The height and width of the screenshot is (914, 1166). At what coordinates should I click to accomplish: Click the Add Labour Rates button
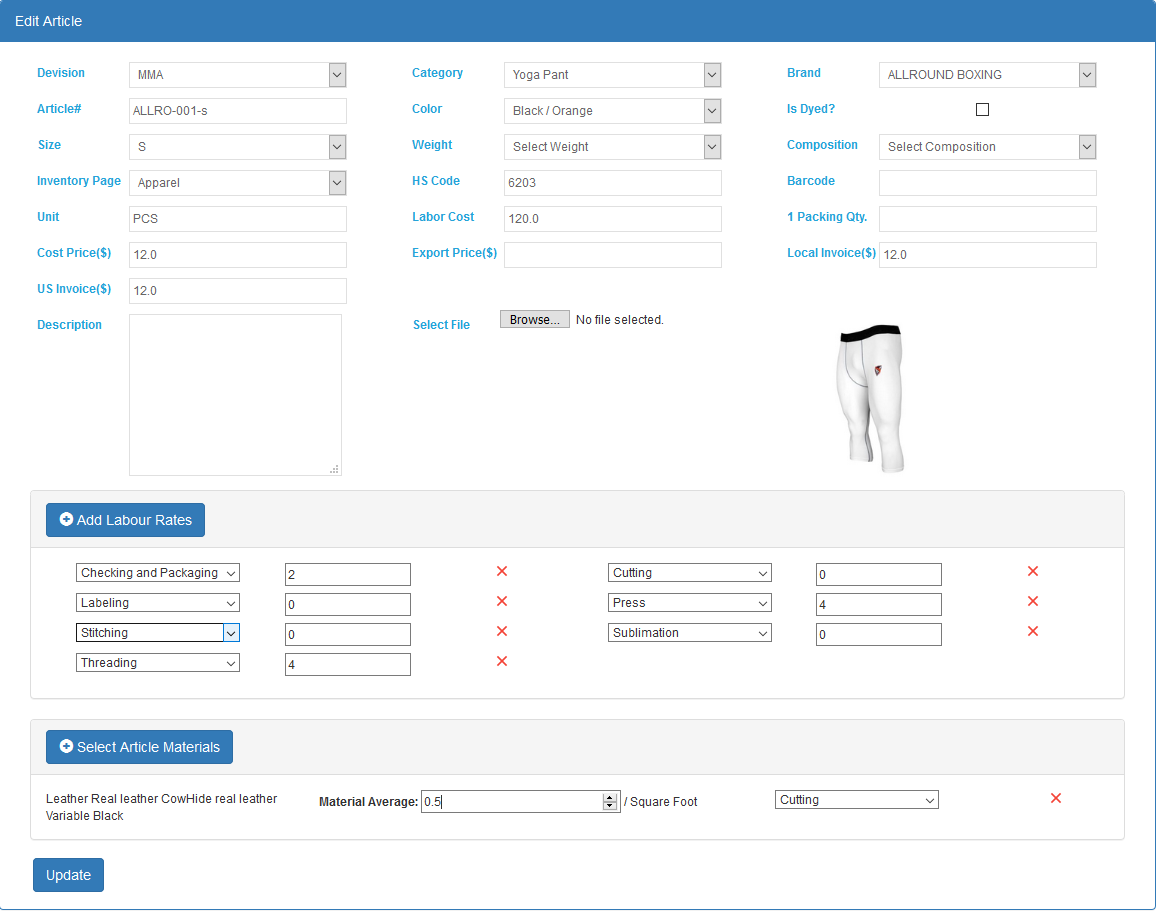pos(125,520)
